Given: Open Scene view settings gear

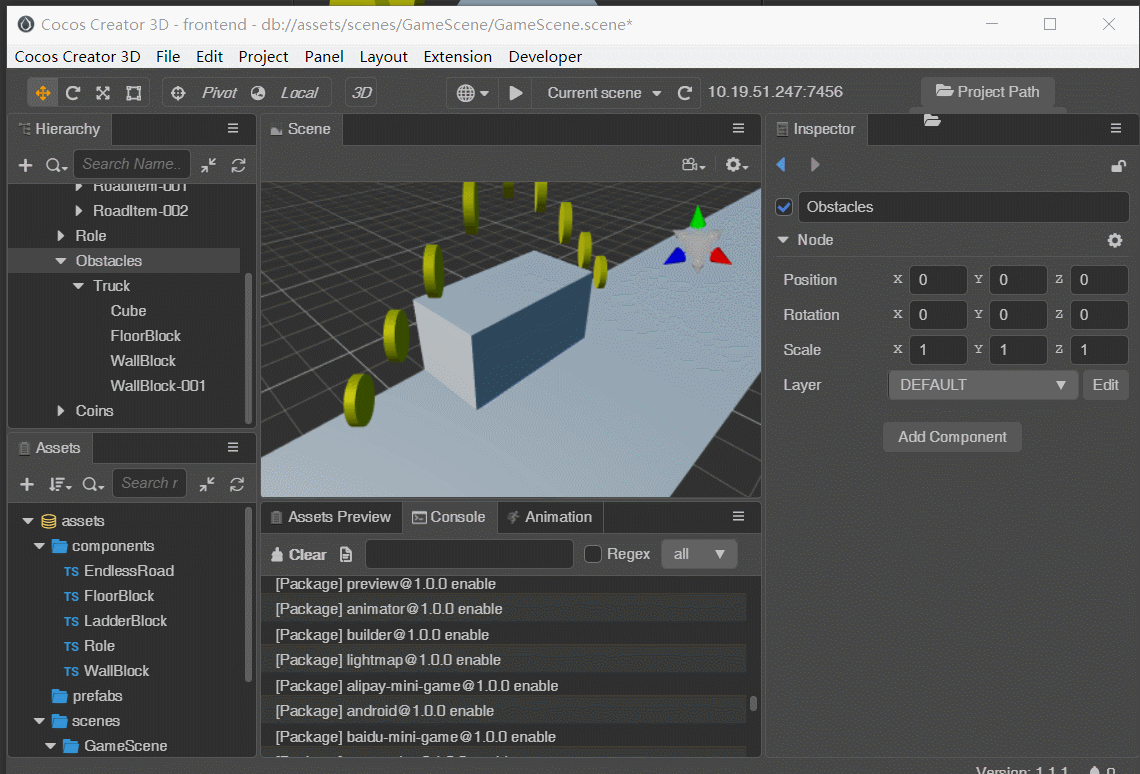Looking at the screenshot, I should (x=736, y=165).
